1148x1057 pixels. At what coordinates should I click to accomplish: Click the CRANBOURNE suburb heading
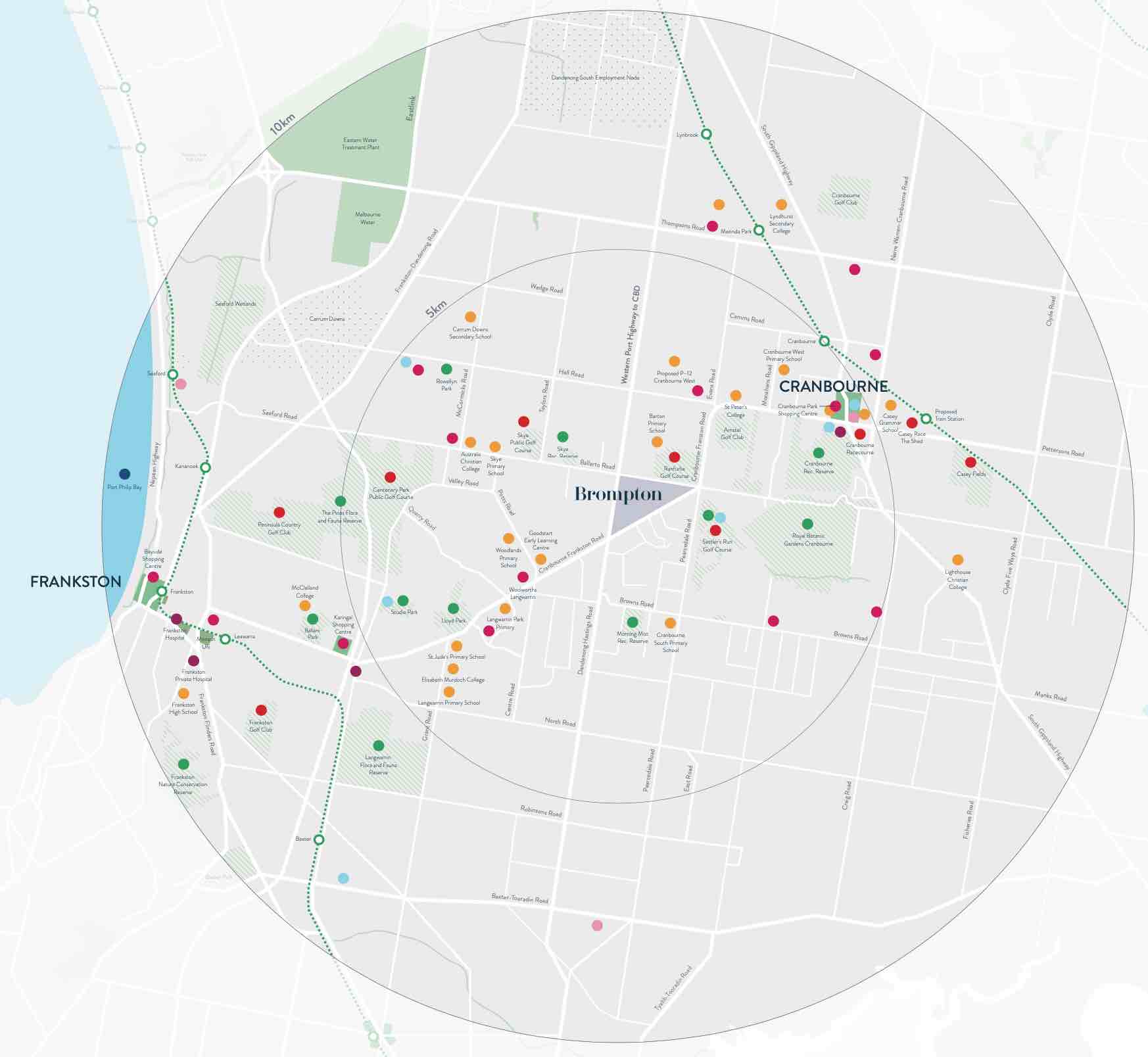(833, 386)
